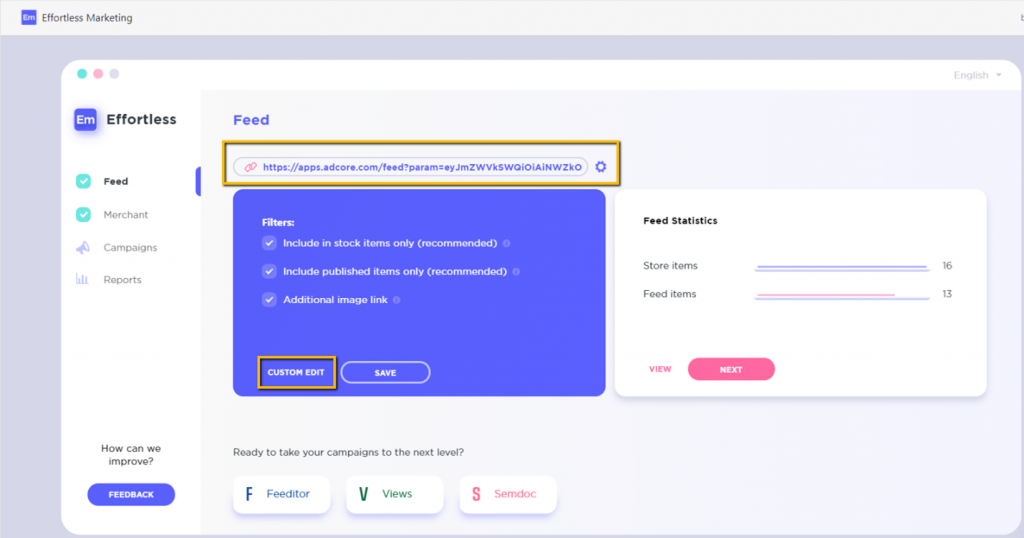Click info icon beside Additional image link
Viewport: 1024px width, 538px height.
pyautogui.click(x=397, y=300)
